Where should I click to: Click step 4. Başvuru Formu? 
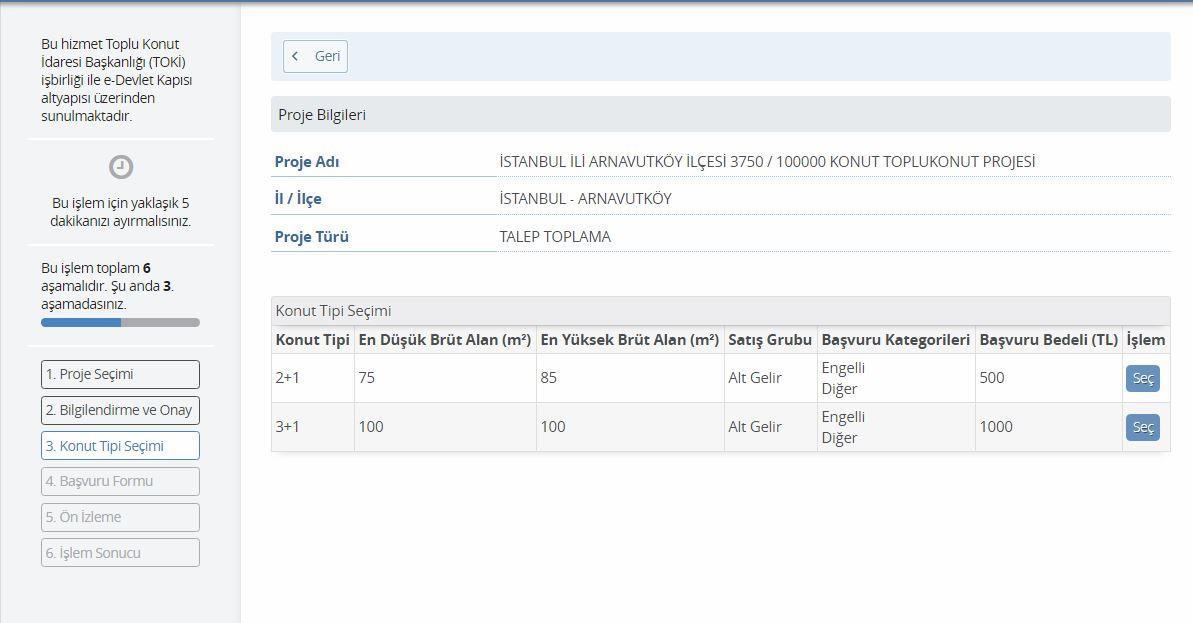[x=120, y=481]
